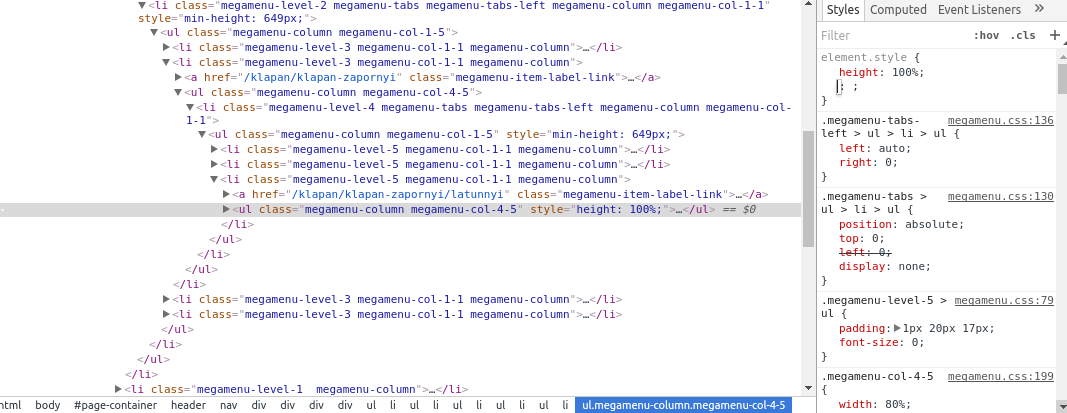
Task: Open megamenu.css:136 source link
Action: pos(1000,120)
